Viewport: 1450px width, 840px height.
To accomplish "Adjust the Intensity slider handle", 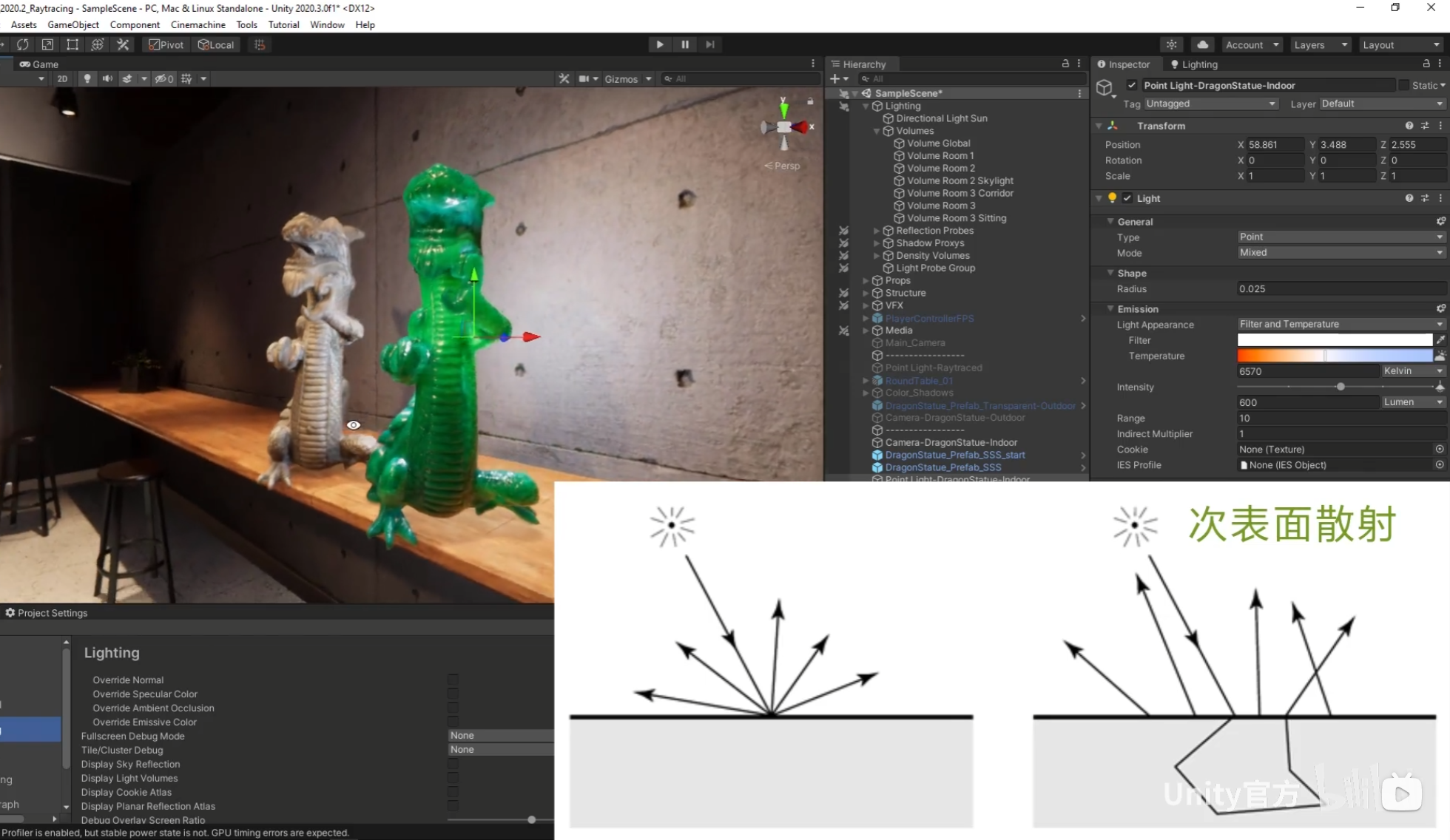I will [1341, 387].
